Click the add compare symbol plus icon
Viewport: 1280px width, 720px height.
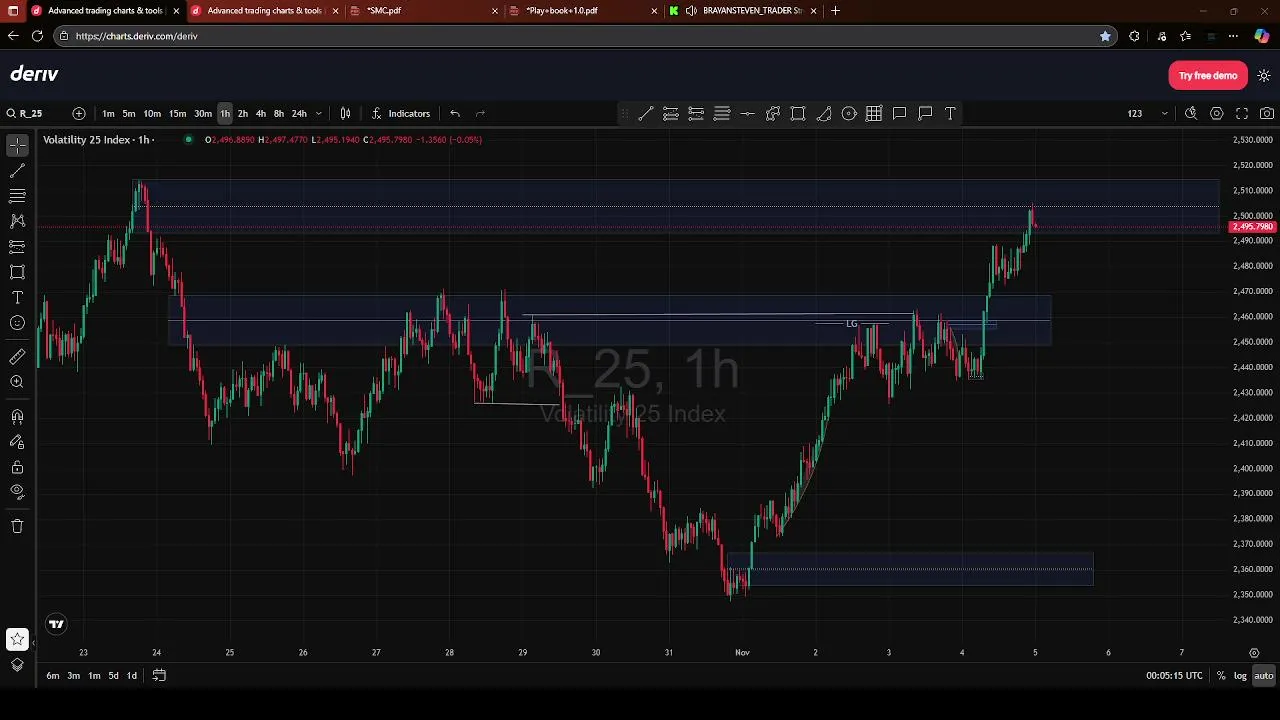click(x=79, y=113)
